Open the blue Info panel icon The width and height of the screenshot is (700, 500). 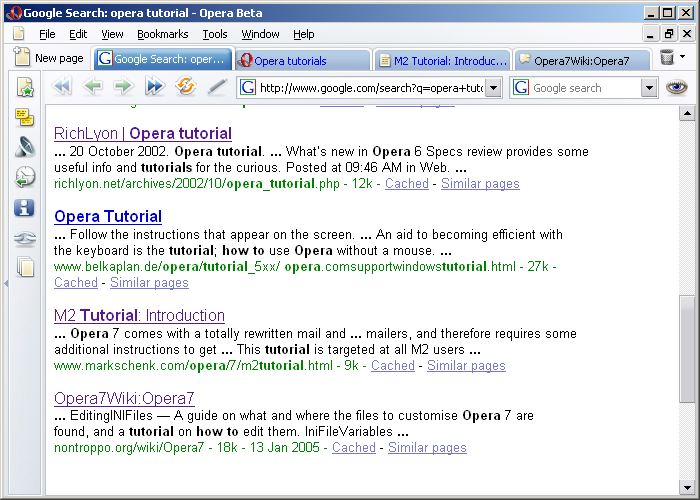[x=25, y=208]
